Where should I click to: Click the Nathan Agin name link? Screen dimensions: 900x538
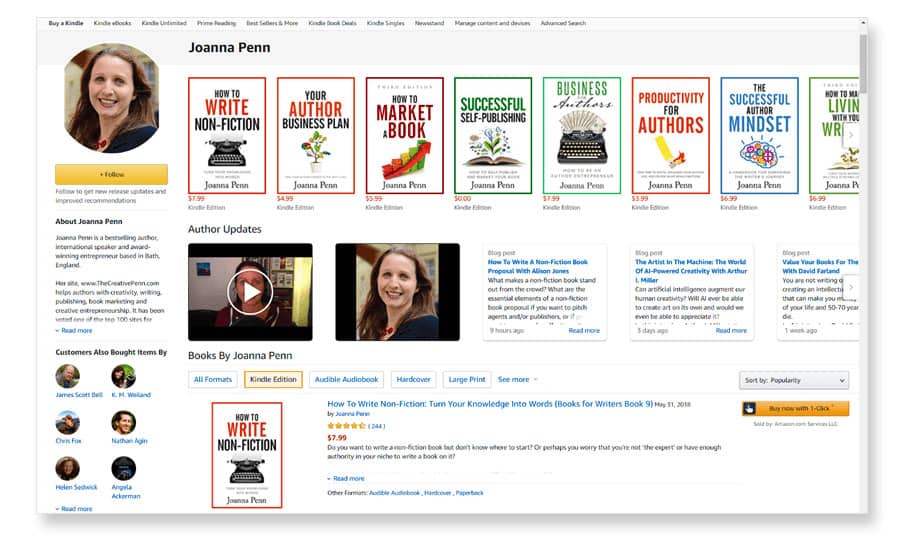point(129,441)
